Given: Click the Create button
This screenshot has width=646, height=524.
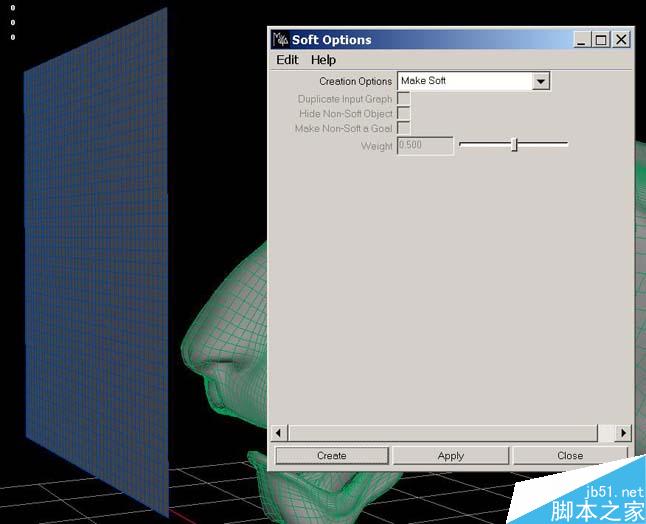Looking at the screenshot, I should pyautogui.click(x=332, y=456).
